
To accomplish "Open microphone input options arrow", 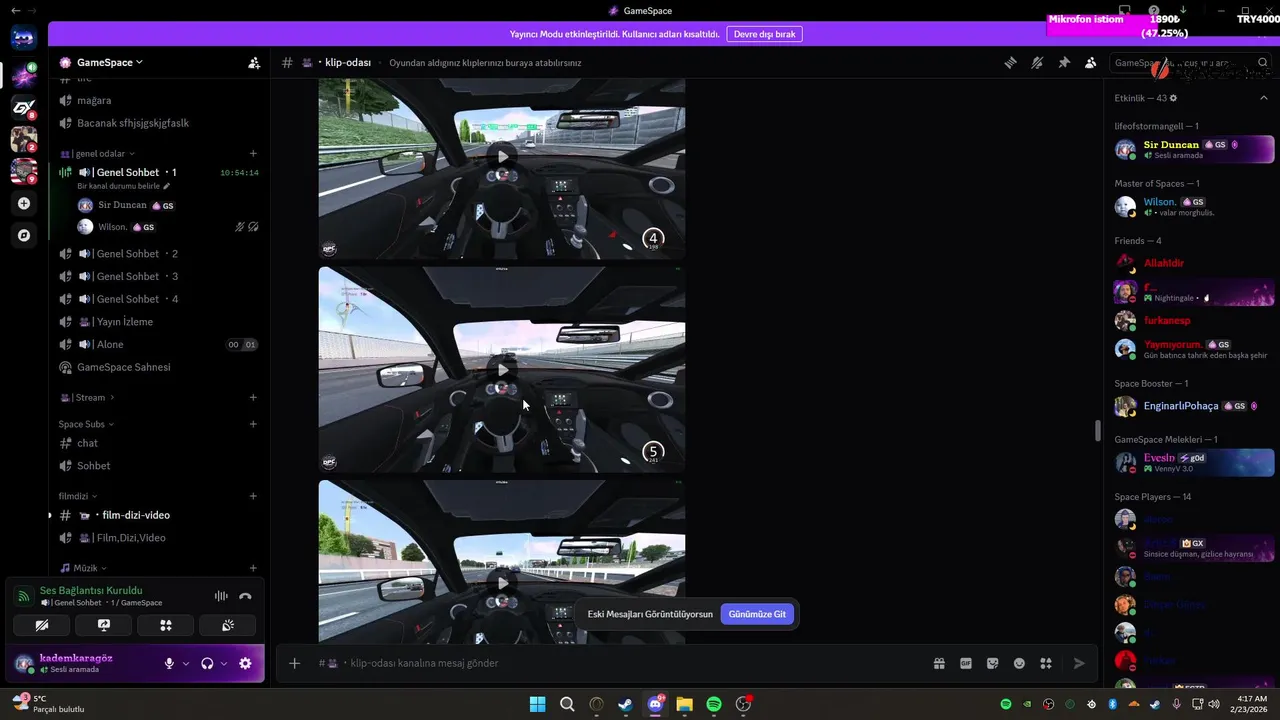I will 185,663.
